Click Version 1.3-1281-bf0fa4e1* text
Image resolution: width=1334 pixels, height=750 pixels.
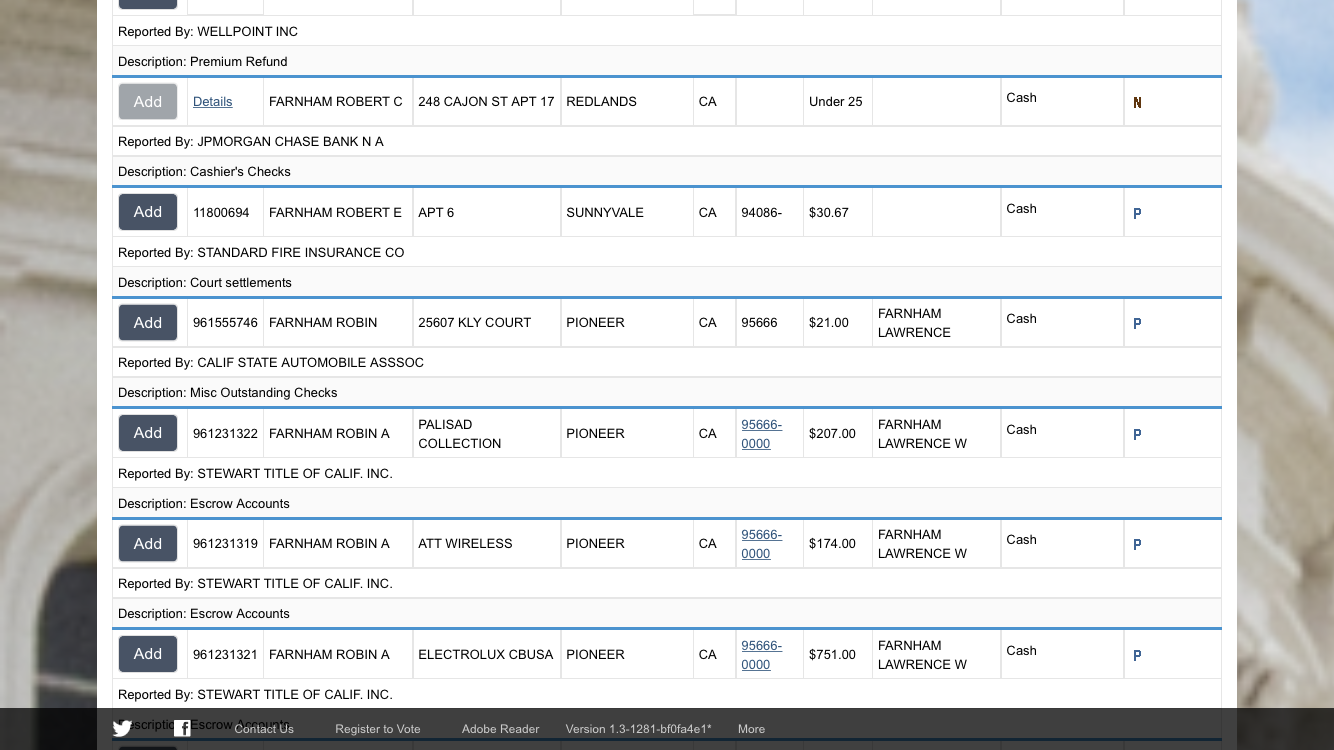638,729
